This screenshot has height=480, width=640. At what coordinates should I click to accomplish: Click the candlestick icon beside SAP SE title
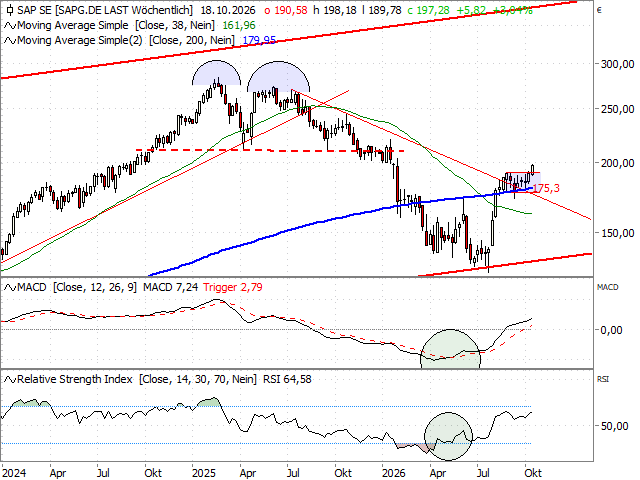tap(10, 10)
